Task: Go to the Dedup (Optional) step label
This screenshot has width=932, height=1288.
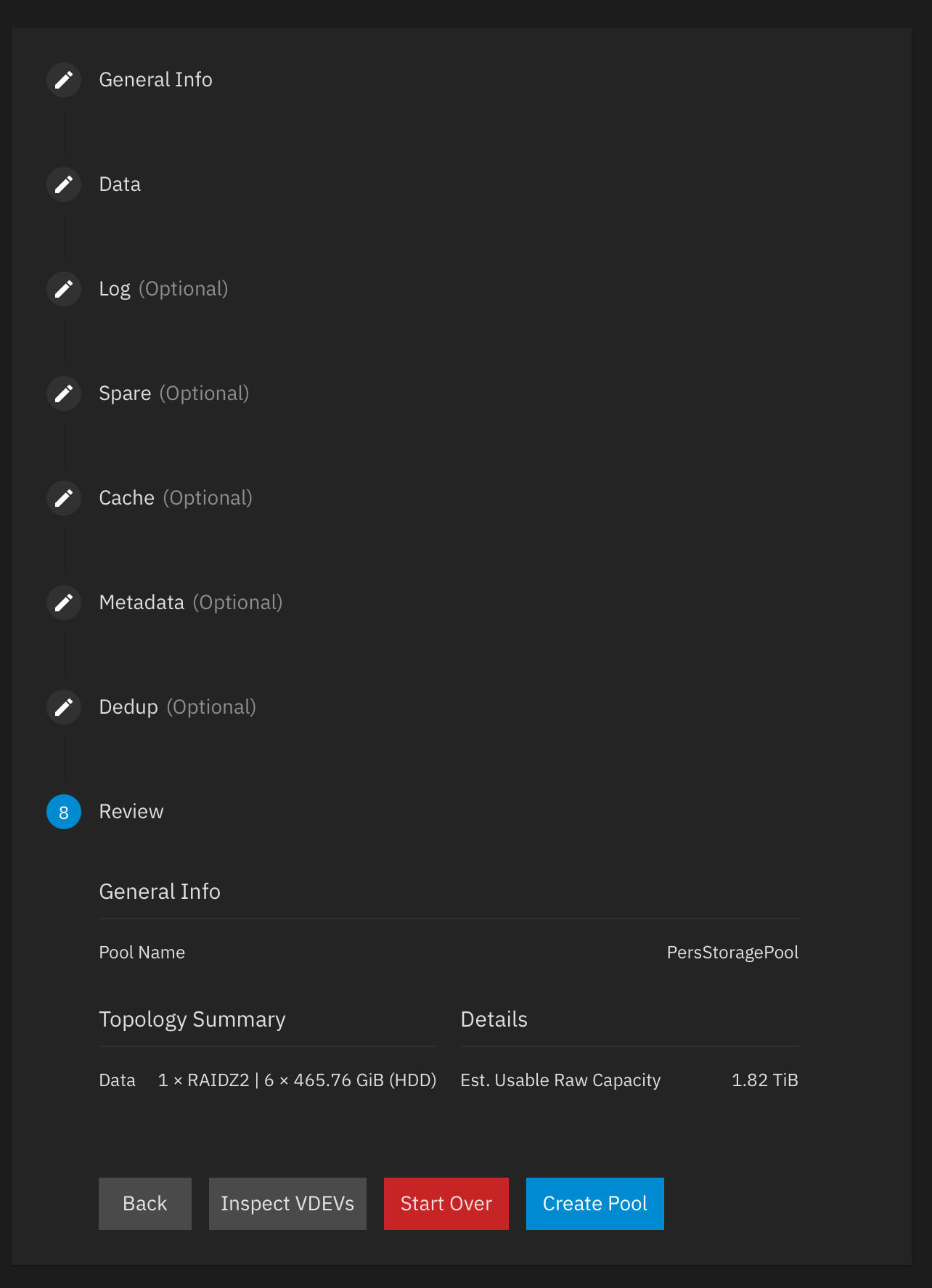Action: pos(177,707)
